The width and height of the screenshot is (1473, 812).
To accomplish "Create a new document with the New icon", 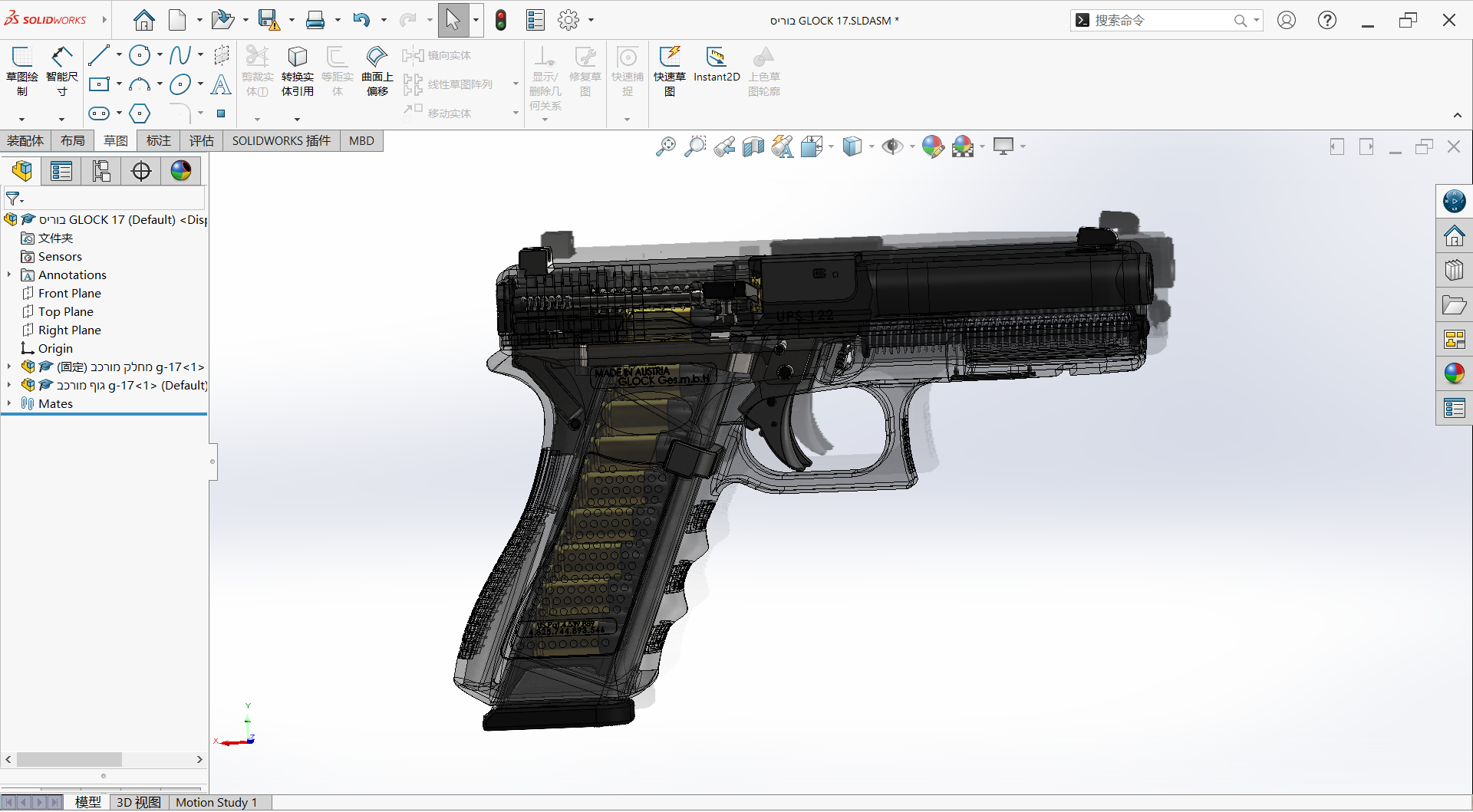I will (177, 20).
